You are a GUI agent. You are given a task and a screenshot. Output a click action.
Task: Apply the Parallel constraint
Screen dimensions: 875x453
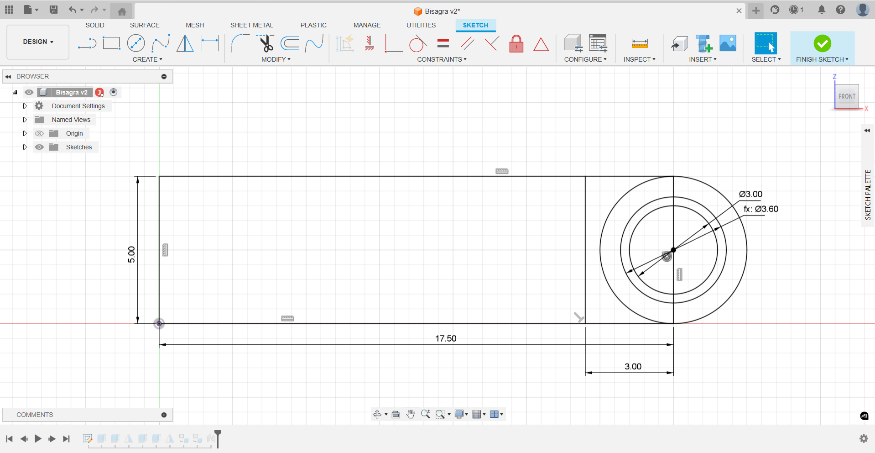(467, 43)
